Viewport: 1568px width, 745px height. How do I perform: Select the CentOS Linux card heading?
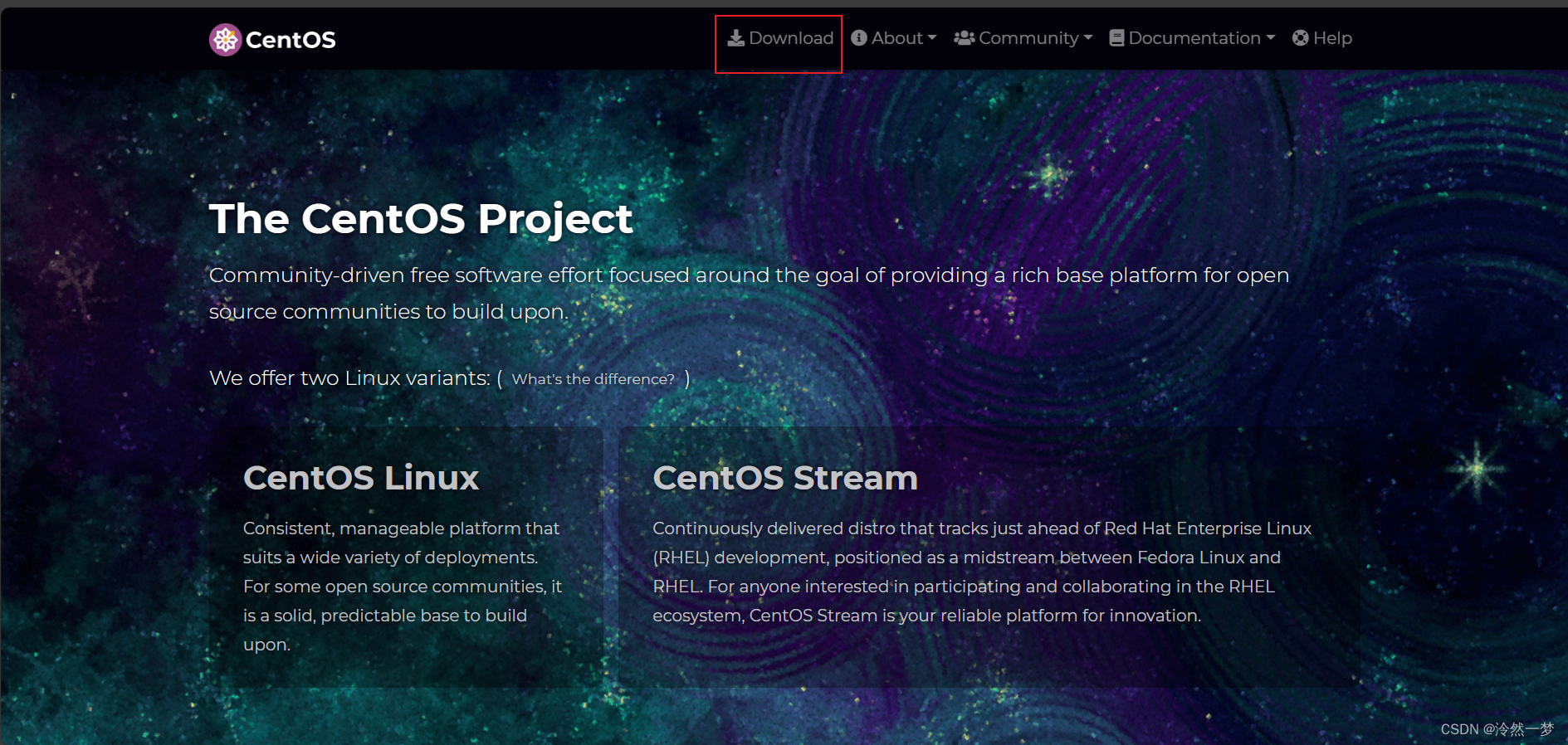click(x=361, y=478)
